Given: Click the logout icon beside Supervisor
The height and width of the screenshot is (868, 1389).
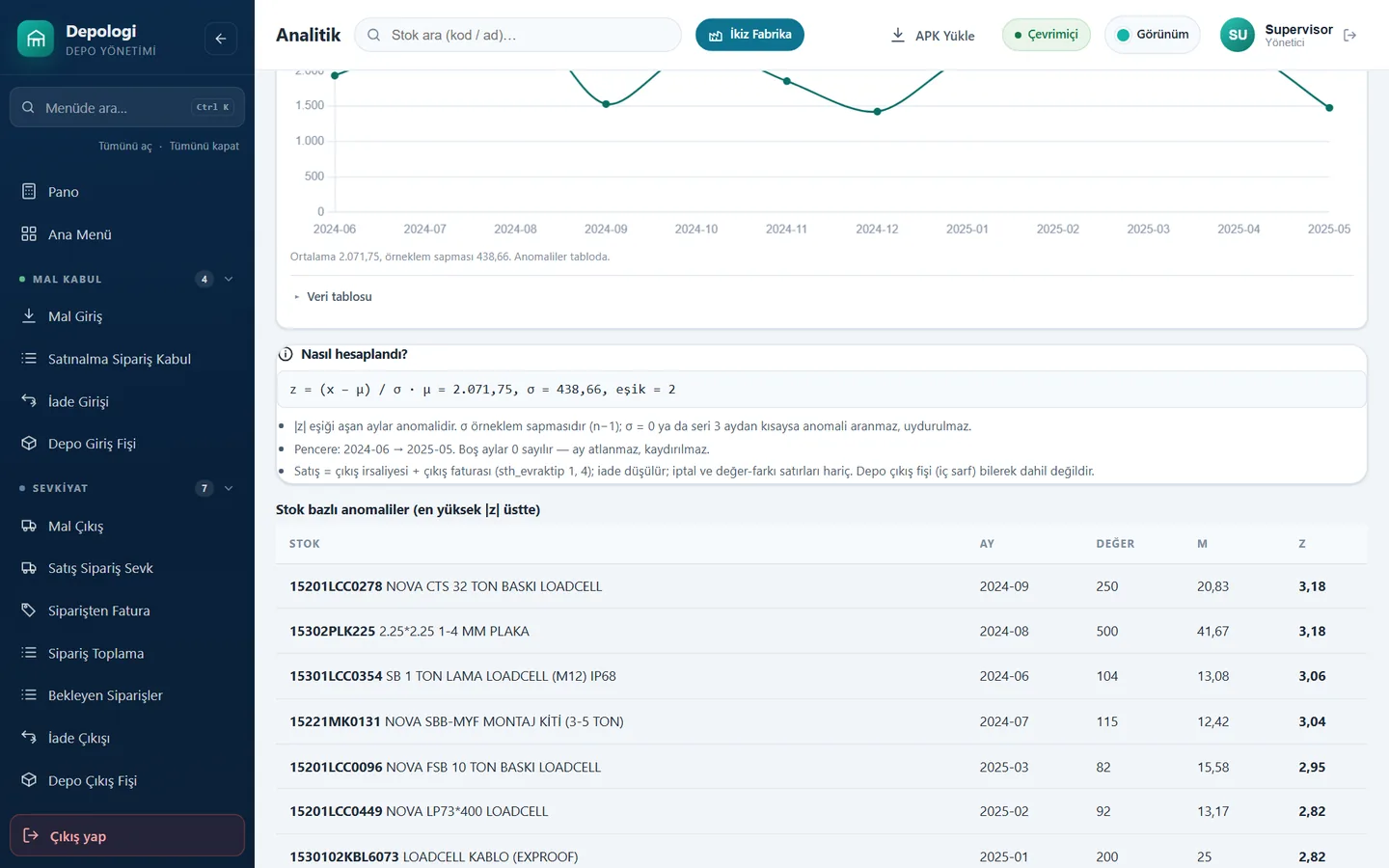Looking at the screenshot, I should coord(1350,35).
